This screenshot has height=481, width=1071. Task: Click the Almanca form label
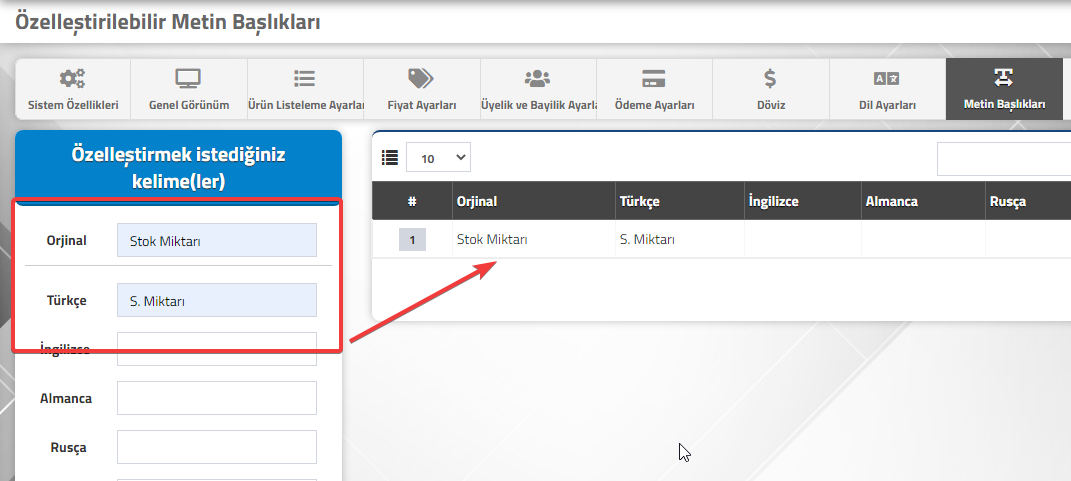pyautogui.click(x=66, y=398)
